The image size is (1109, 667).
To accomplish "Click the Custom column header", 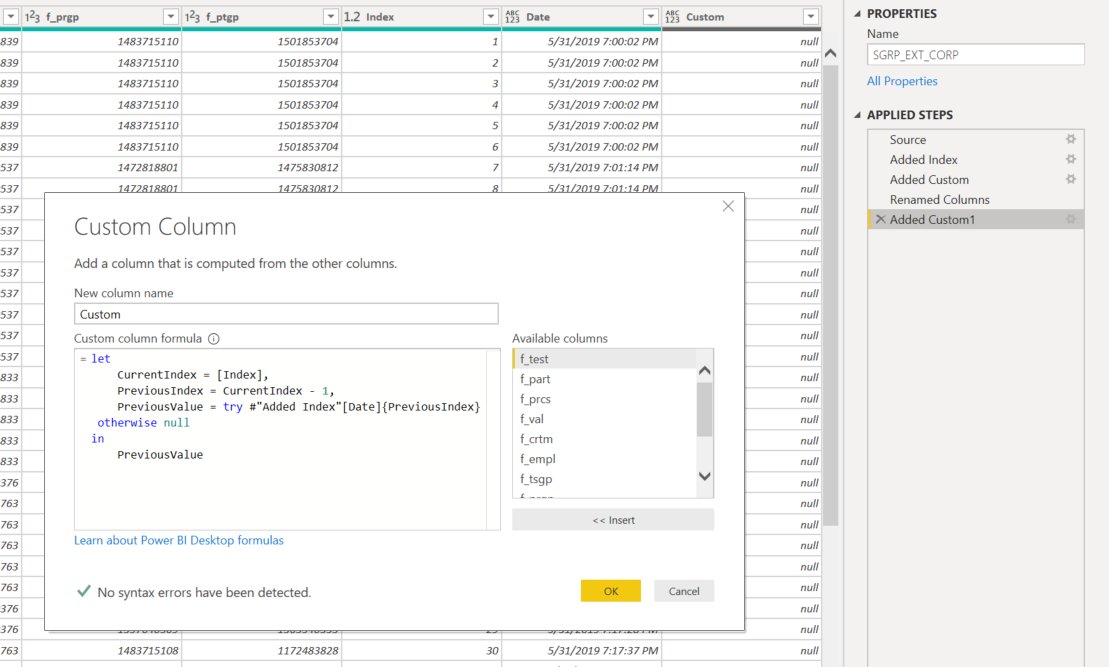I will pos(741,17).
